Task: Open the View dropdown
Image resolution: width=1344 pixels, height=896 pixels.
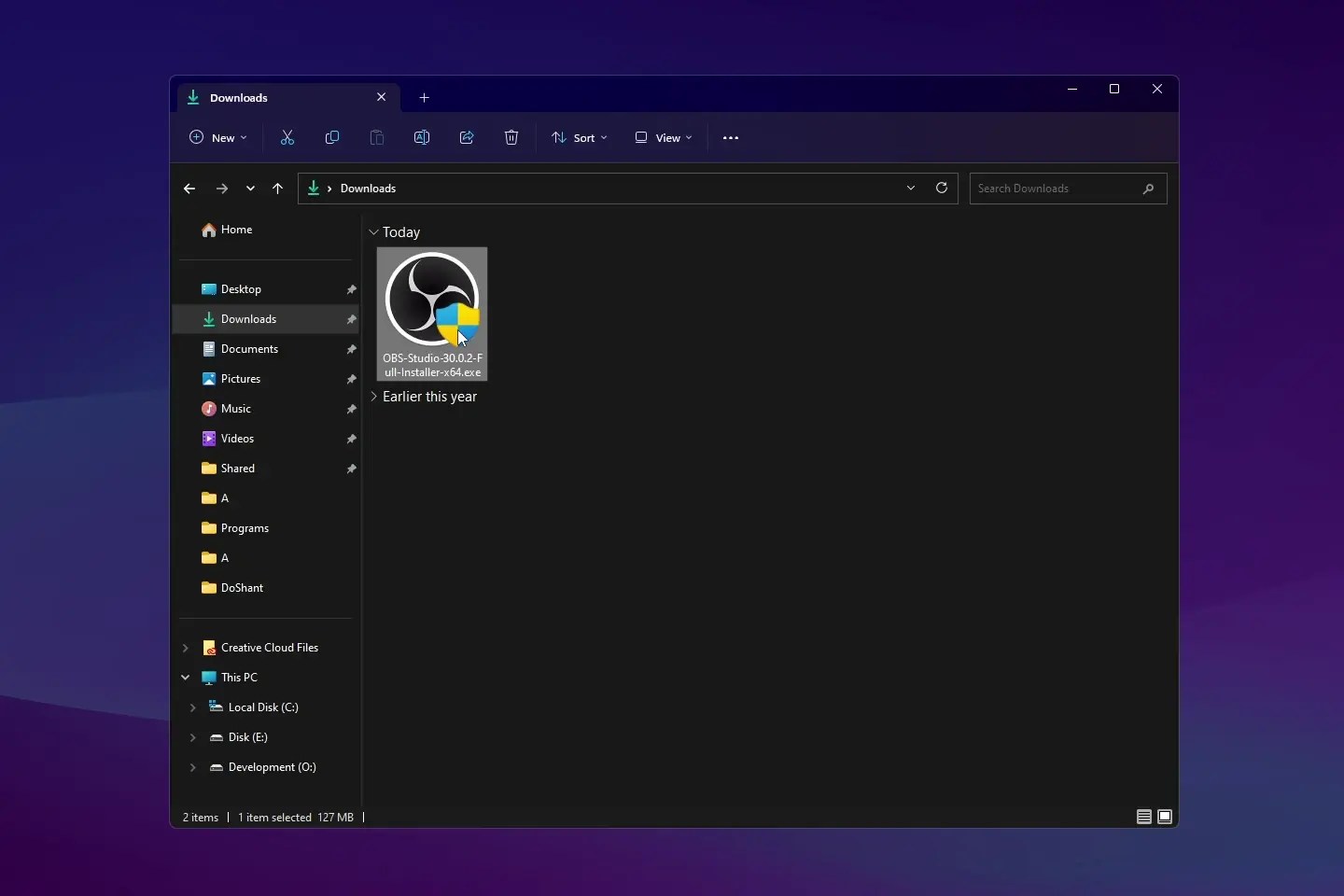Action: (x=664, y=137)
